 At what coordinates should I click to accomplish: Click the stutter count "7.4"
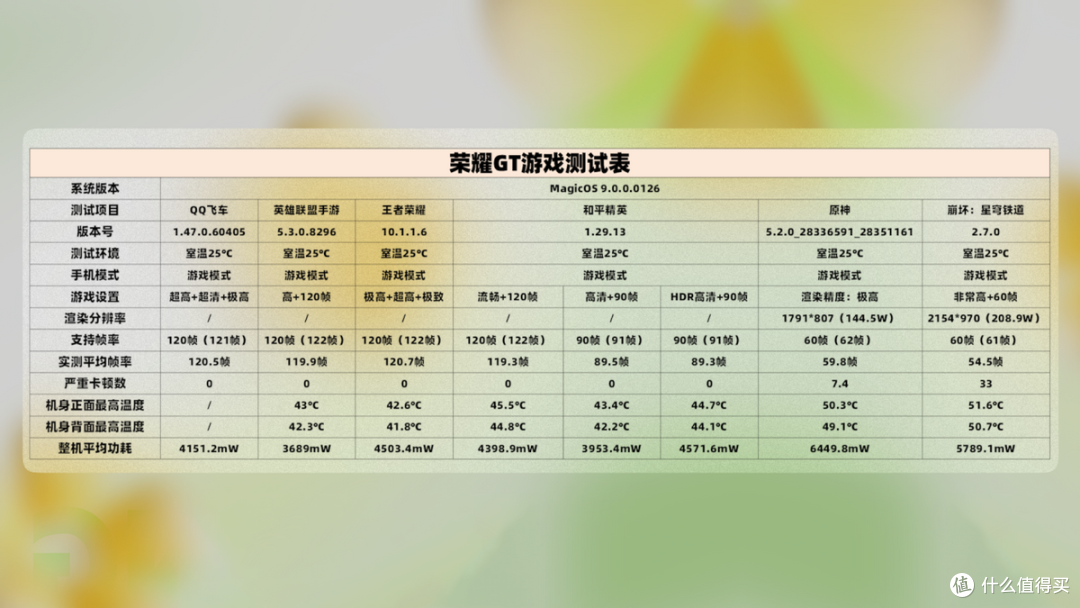click(x=840, y=384)
